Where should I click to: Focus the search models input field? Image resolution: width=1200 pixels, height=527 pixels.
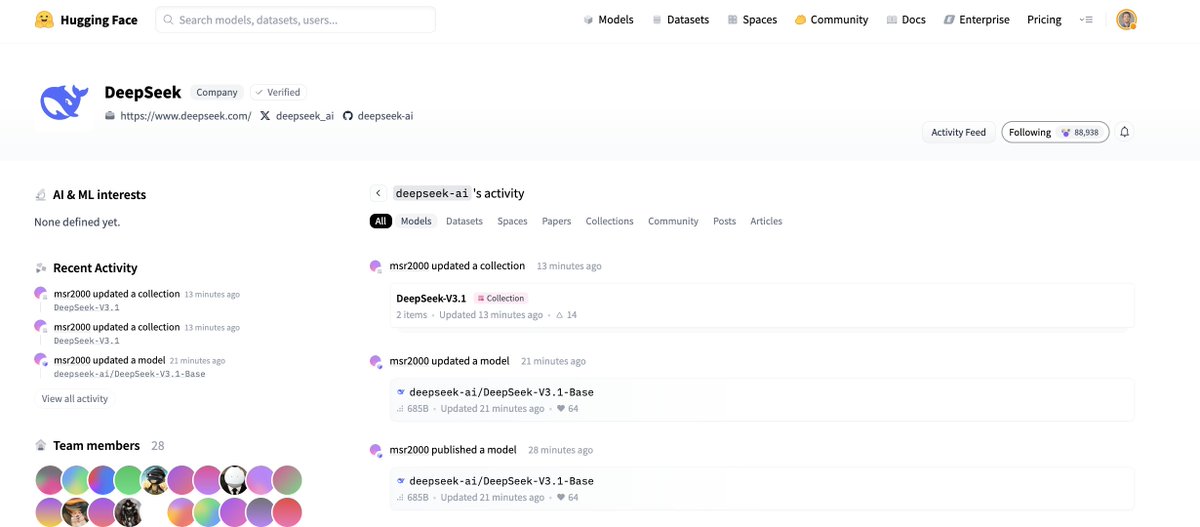click(300, 20)
